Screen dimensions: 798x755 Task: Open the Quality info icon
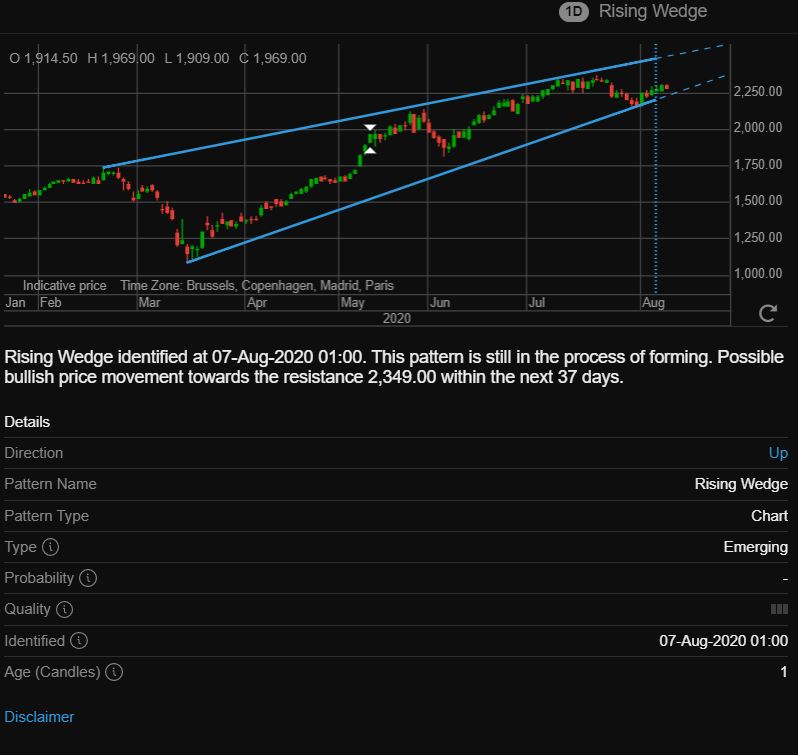[64, 609]
